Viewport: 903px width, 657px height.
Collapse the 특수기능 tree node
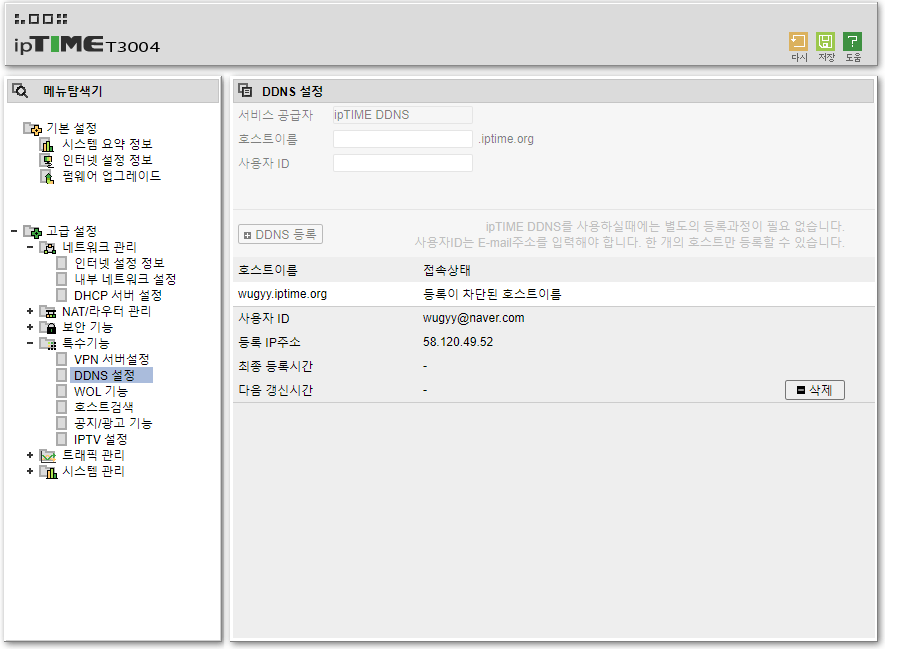(x=30, y=343)
